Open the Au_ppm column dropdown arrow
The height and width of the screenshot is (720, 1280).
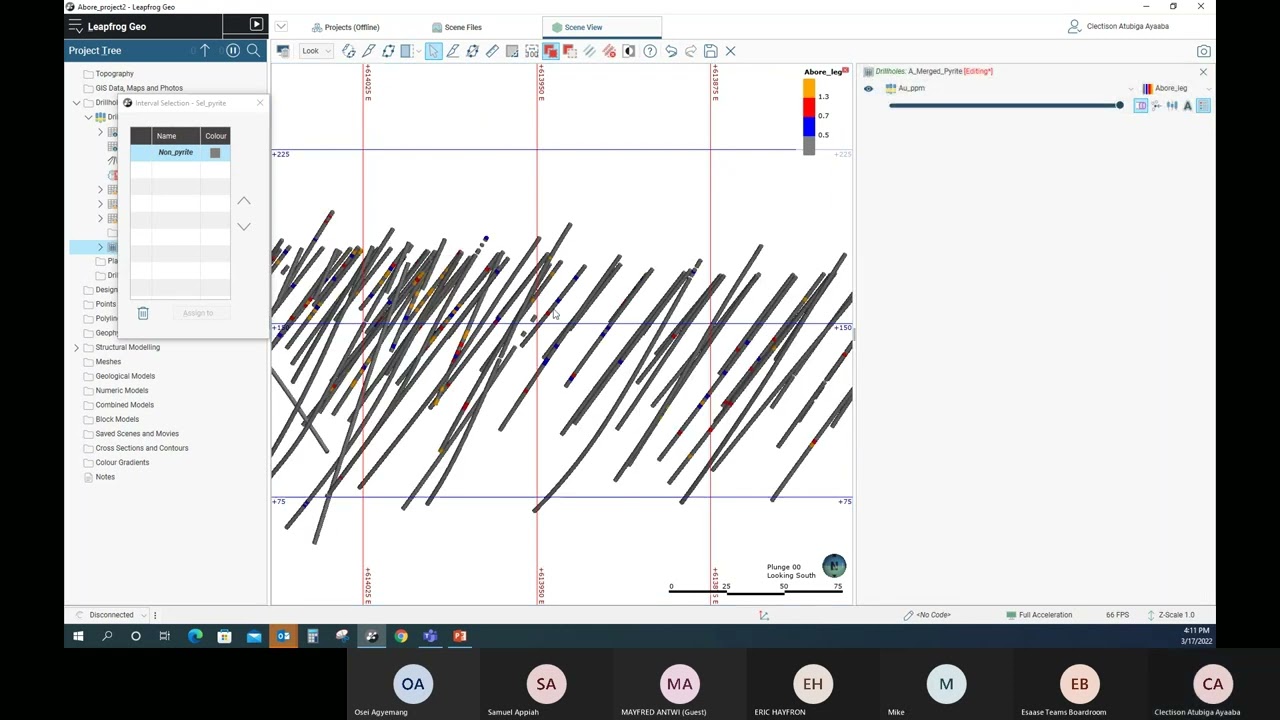(1131, 88)
